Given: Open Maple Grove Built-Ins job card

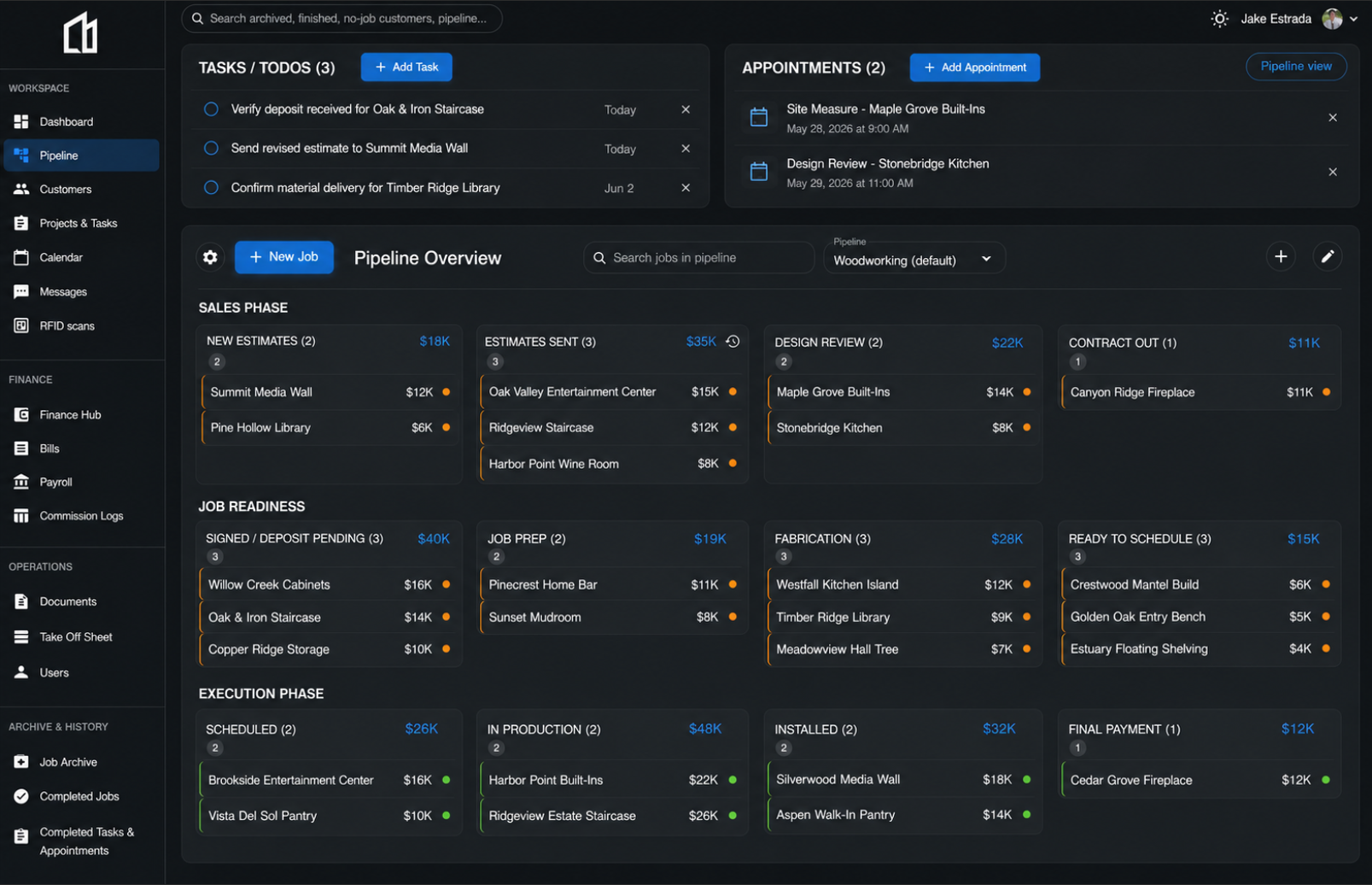Looking at the screenshot, I should coord(903,392).
